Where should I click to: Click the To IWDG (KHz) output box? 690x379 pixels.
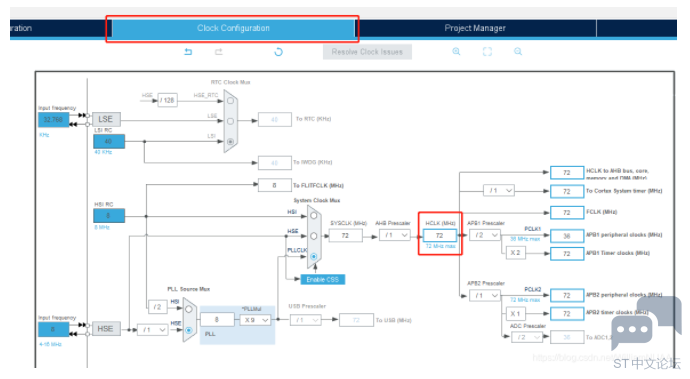tap(275, 163)
